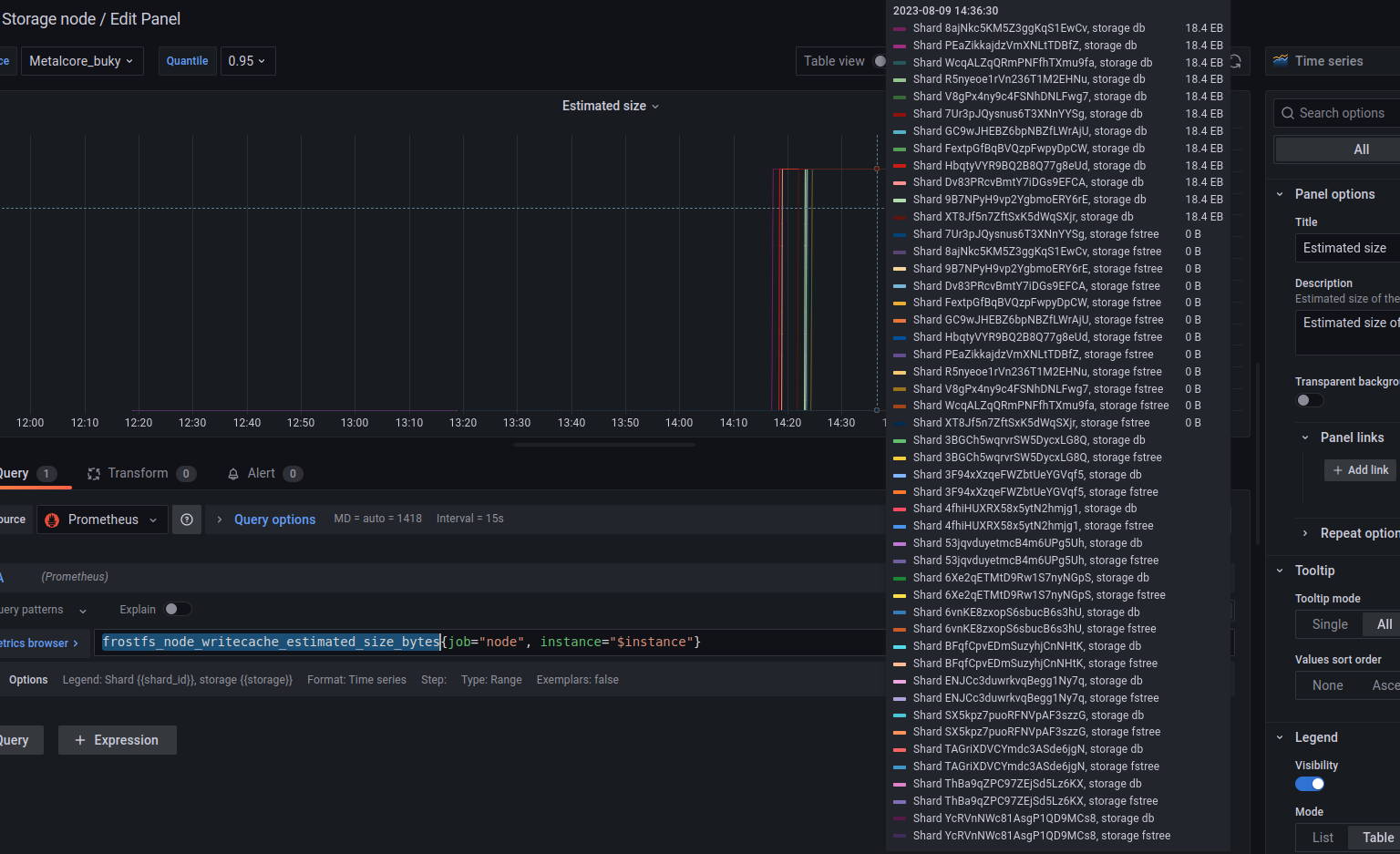
Task: Select All tooltip mode
Action: [x=1384, y=624]
